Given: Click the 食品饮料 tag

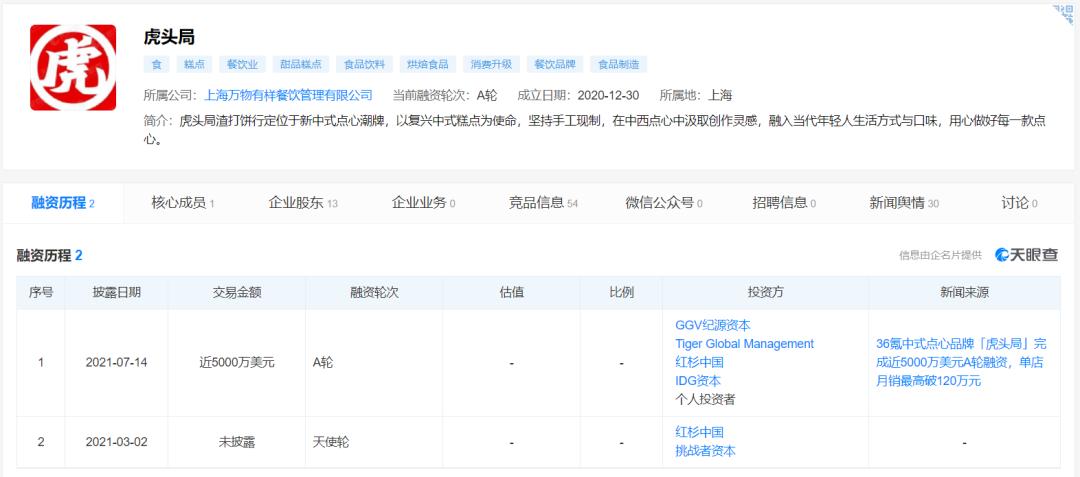Looking at the screenshot, I should point(364,65).
